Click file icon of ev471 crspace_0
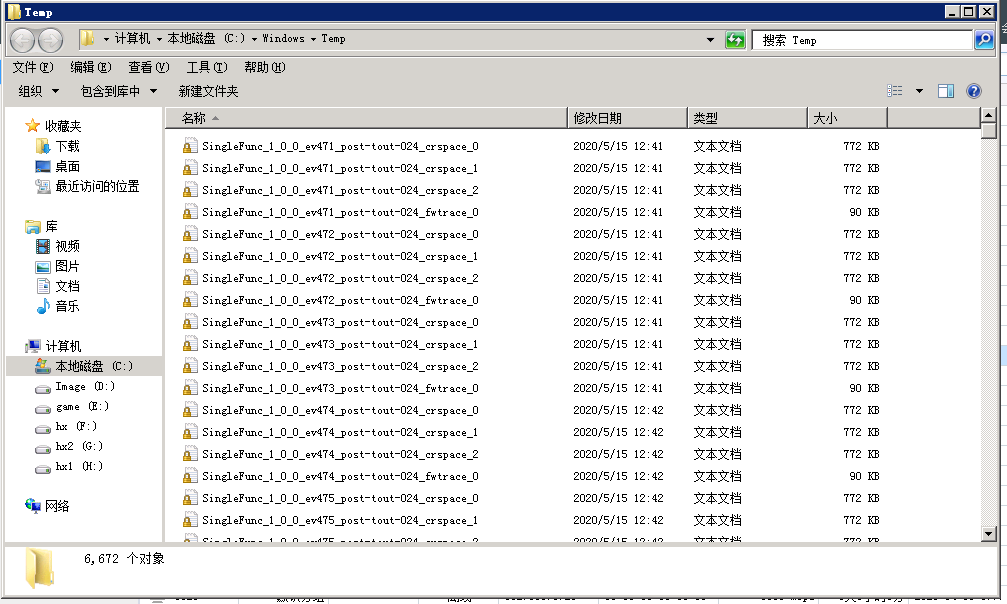Screen dimensions: 1007x604 (189, 147)
